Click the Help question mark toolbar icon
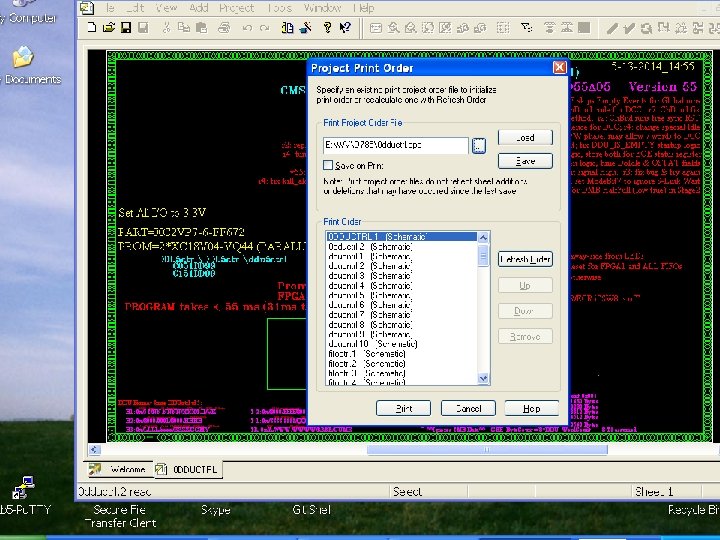This screenshot has height=540, width=720. (327, 28)
